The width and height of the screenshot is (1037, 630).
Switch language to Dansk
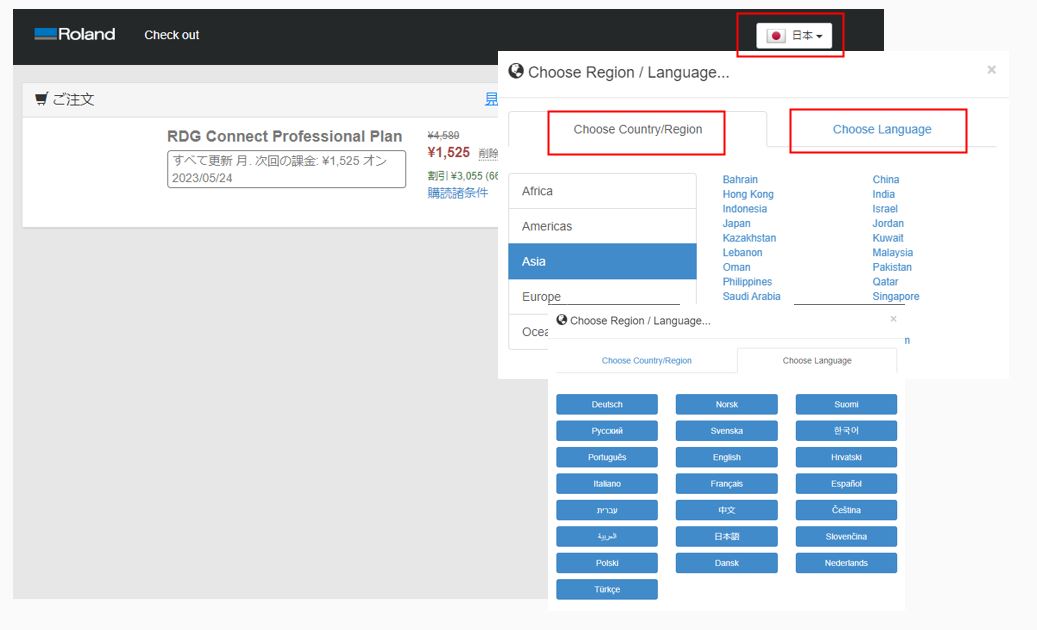coord(726,563)
